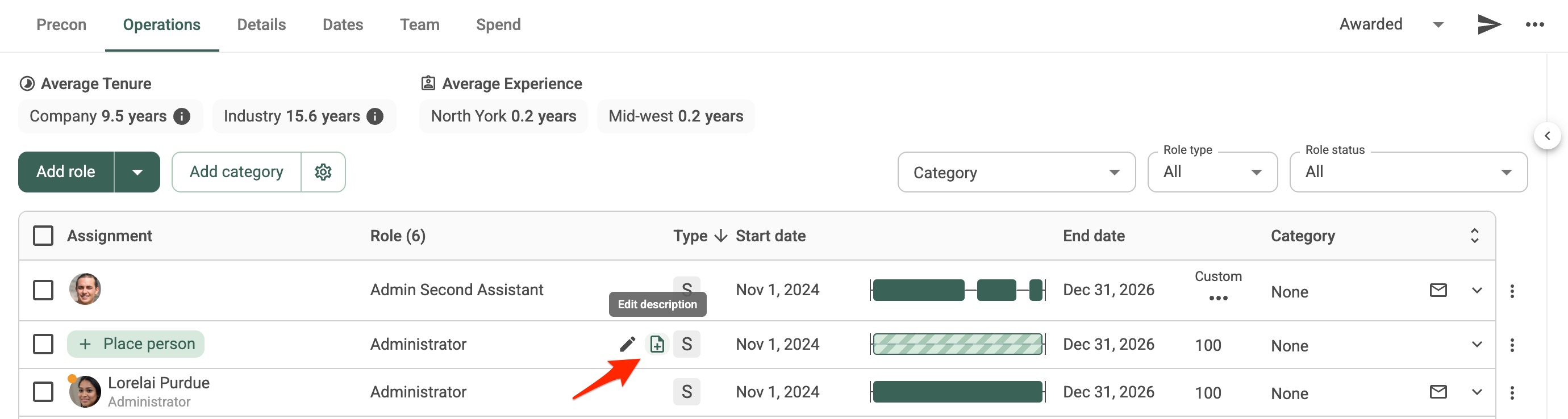Image resolution: width=1568 pixels, height=419 pixels.
Task: Click the pencil edit icon for Administrator
Action: [627, 344]
